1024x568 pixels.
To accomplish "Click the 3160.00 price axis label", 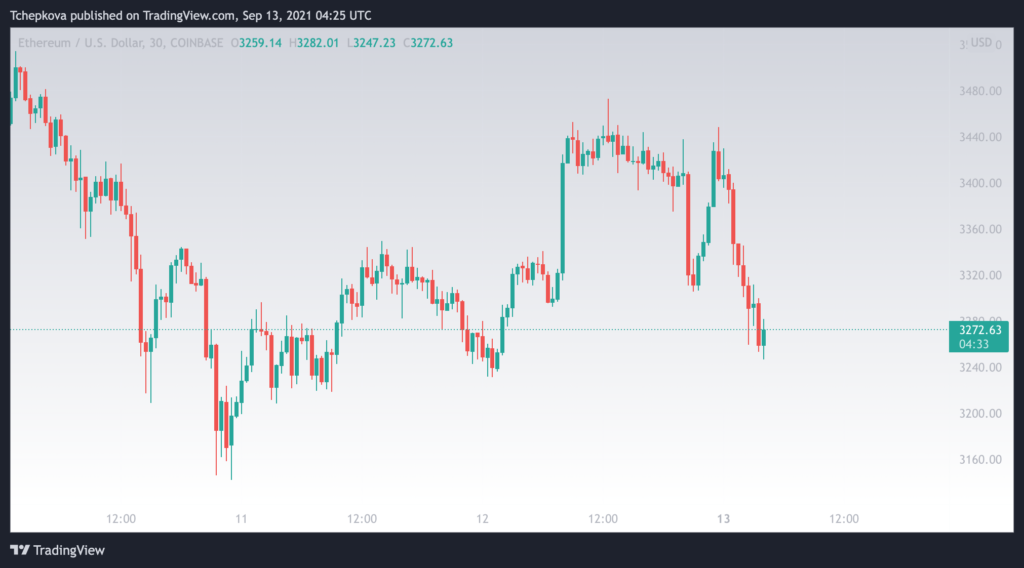I will (x=980, y=460).
